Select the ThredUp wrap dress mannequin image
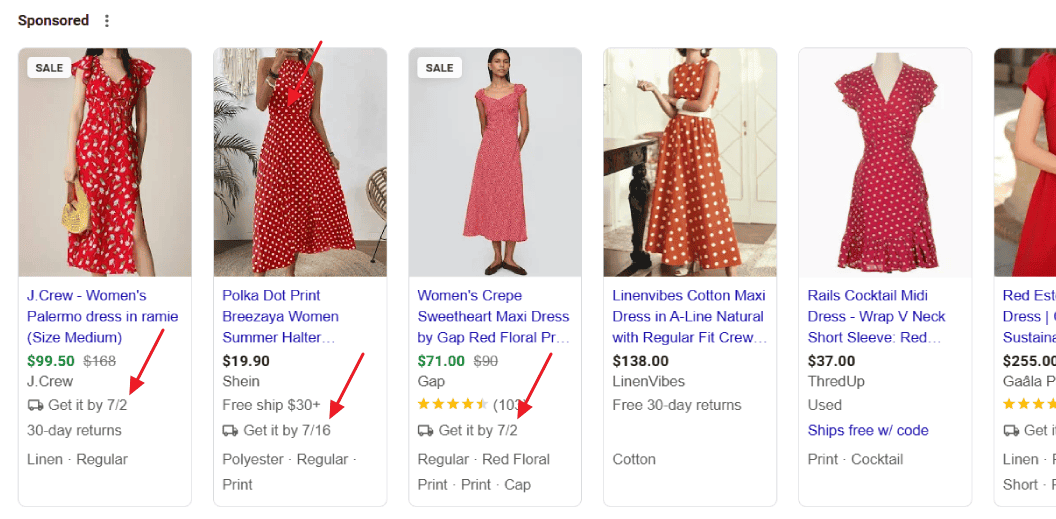 coord(885,162)
